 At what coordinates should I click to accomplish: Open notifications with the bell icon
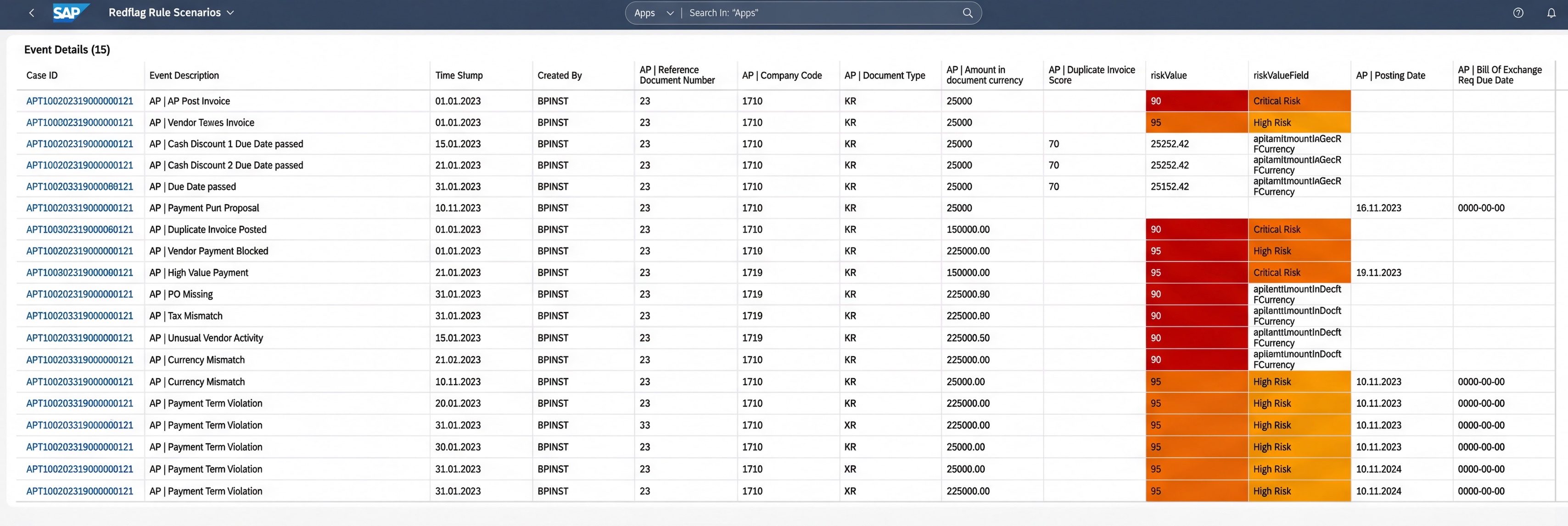(x=1553, y=13)
